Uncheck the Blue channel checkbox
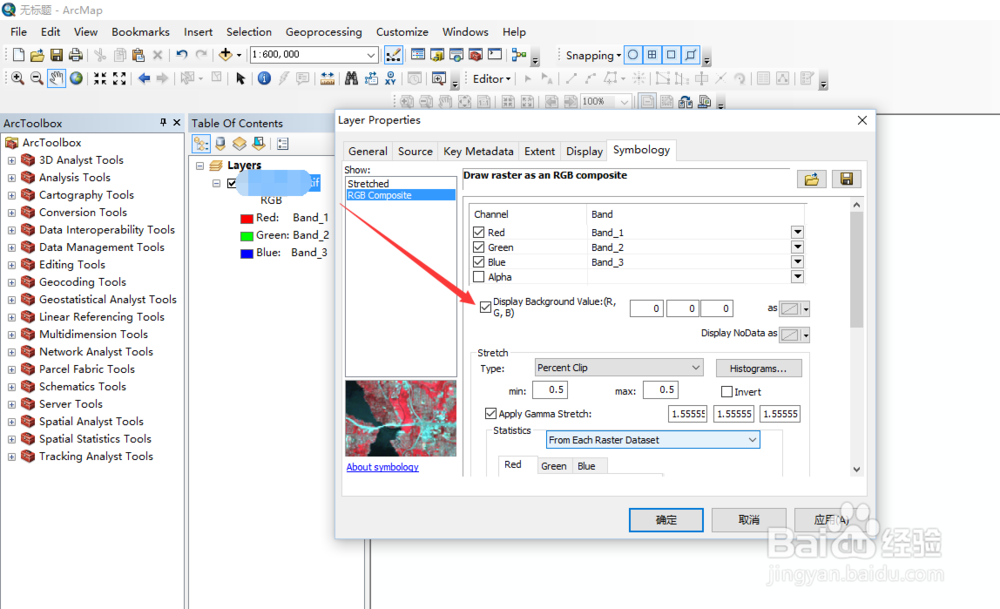The image size is (1000, 609). (x=479, y=261)
